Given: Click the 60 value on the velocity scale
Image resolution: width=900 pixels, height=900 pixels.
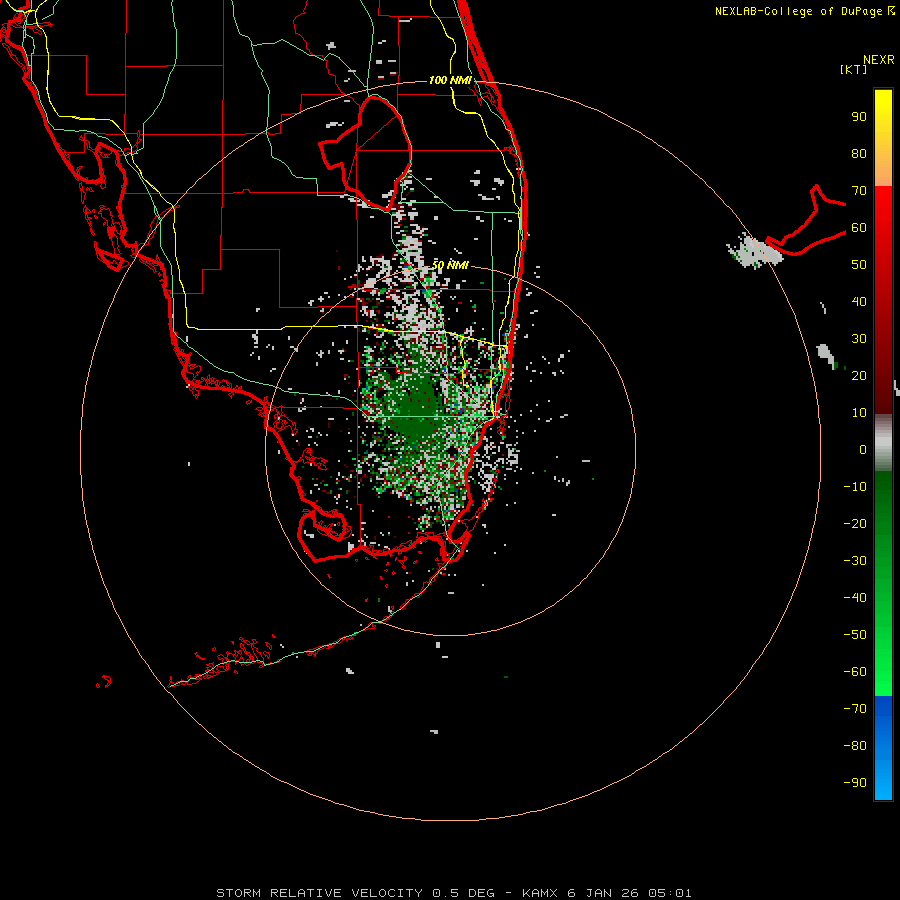Looking at the screenshot, I should pos(859,227).
